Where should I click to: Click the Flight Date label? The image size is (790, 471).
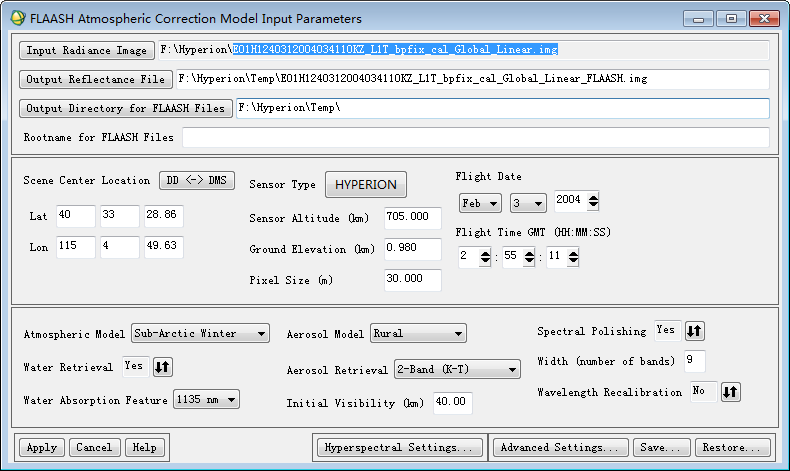coord(488,176)
